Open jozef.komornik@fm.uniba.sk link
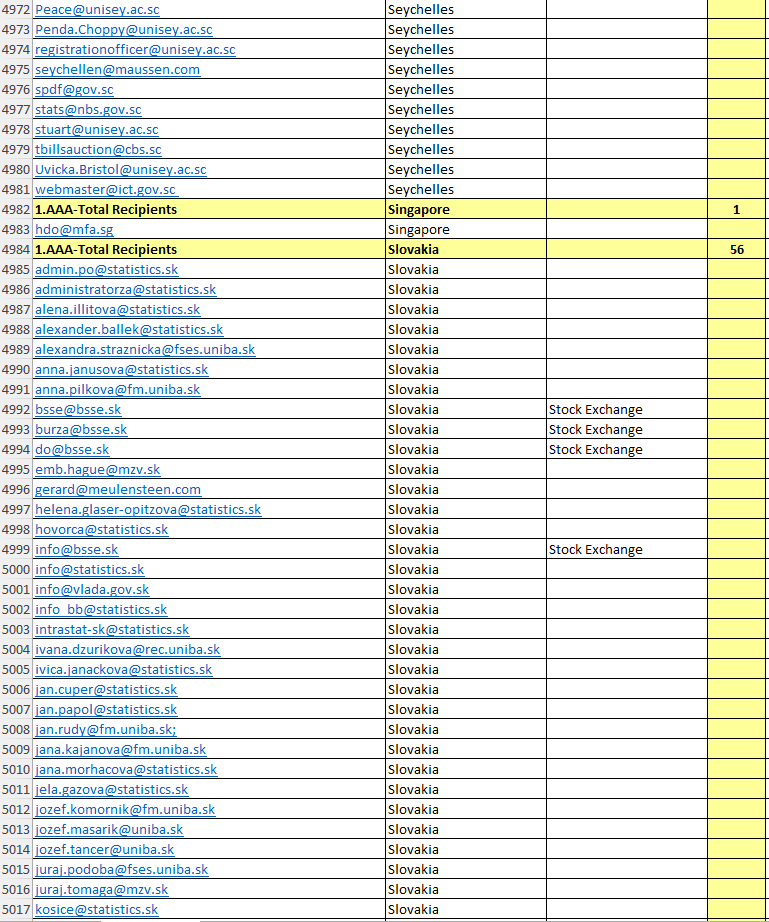 [125, 809]
